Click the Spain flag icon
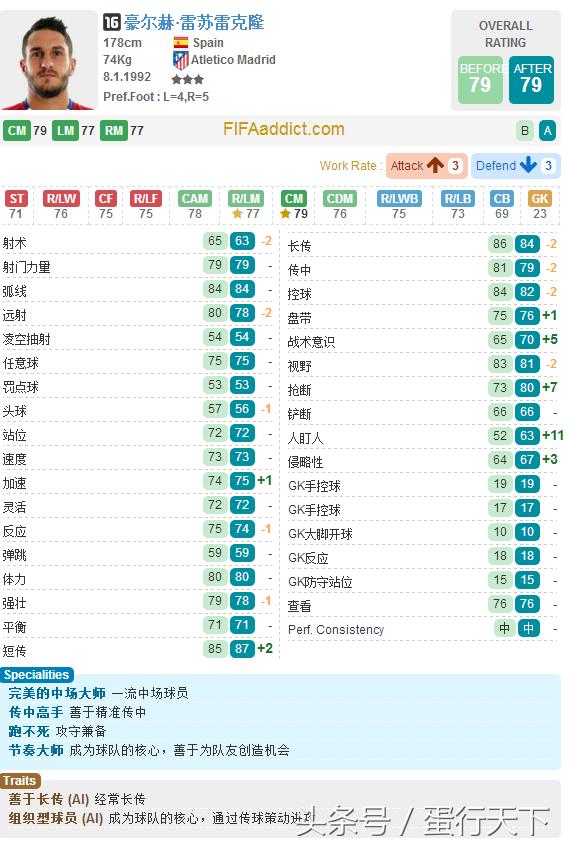Viewport: 570px width, 849px height. (x=181, y=43)
